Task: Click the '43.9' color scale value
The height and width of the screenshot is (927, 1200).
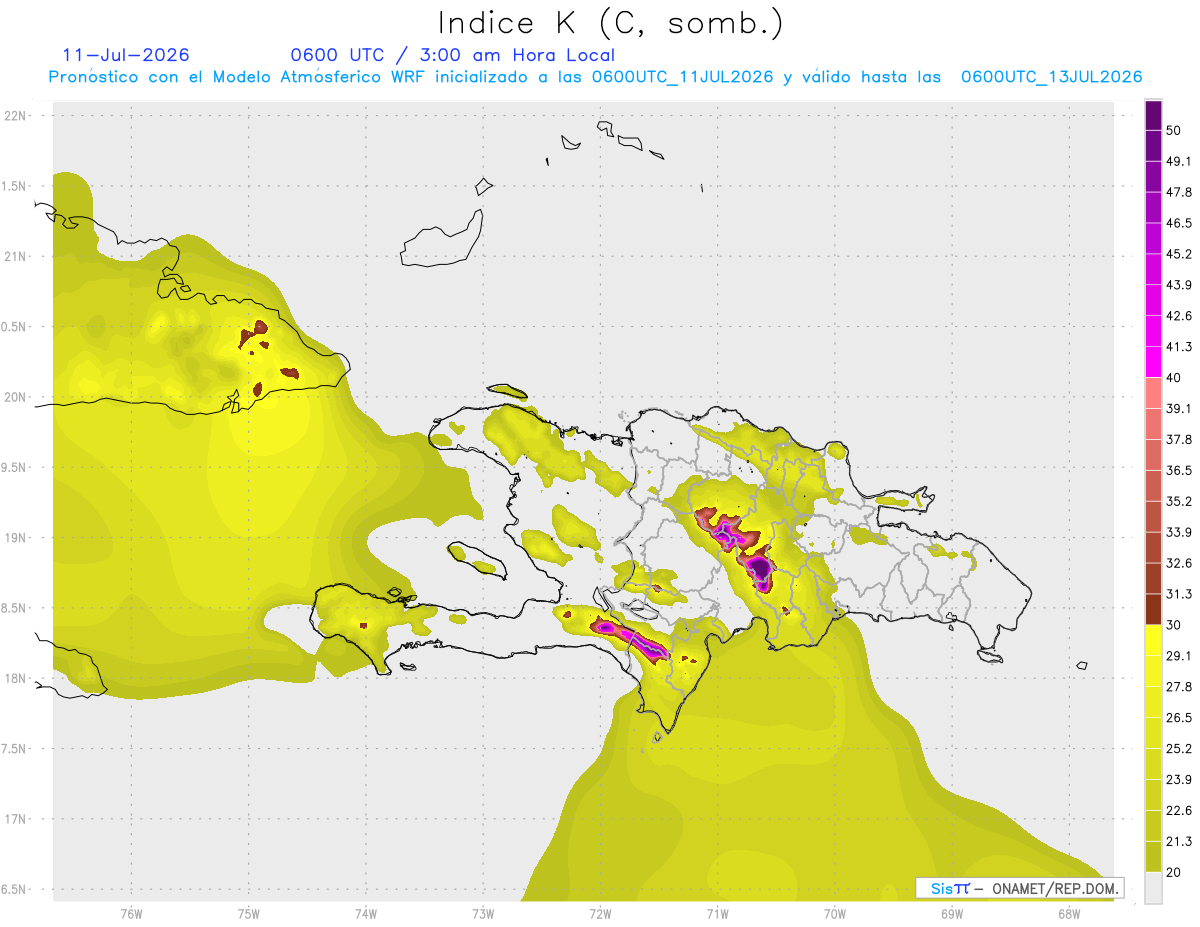Action: click(1179, 285)
